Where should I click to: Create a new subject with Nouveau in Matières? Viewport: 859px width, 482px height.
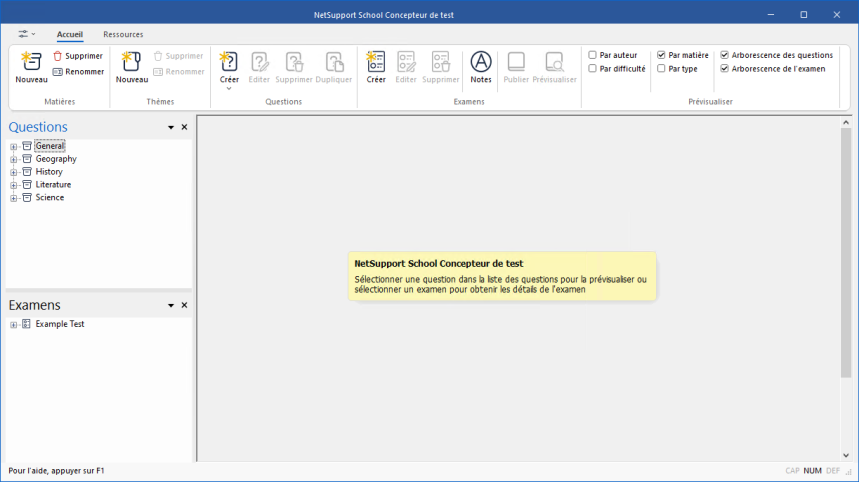point(31,67)
